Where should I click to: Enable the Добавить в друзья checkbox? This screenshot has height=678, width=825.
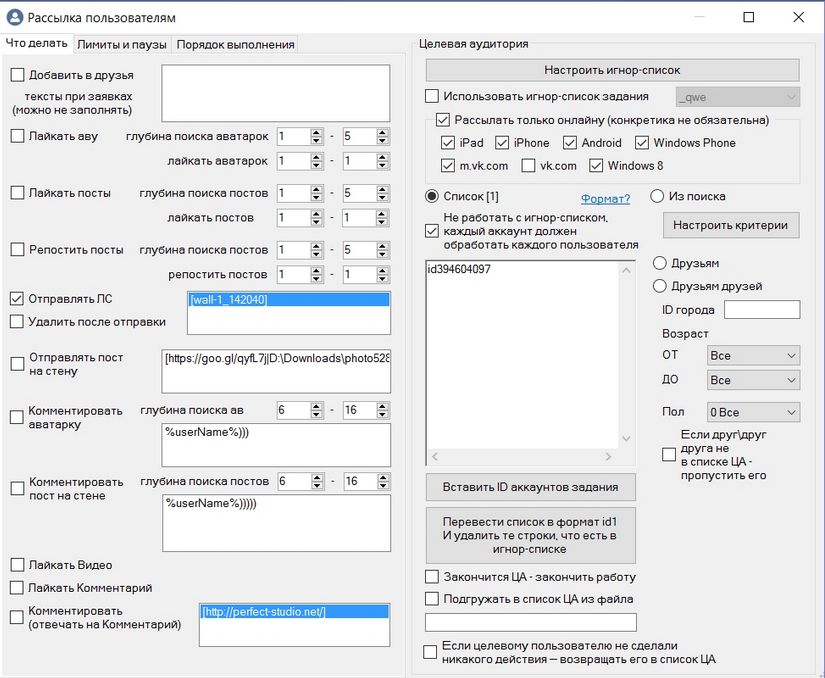tap(17, 75)
